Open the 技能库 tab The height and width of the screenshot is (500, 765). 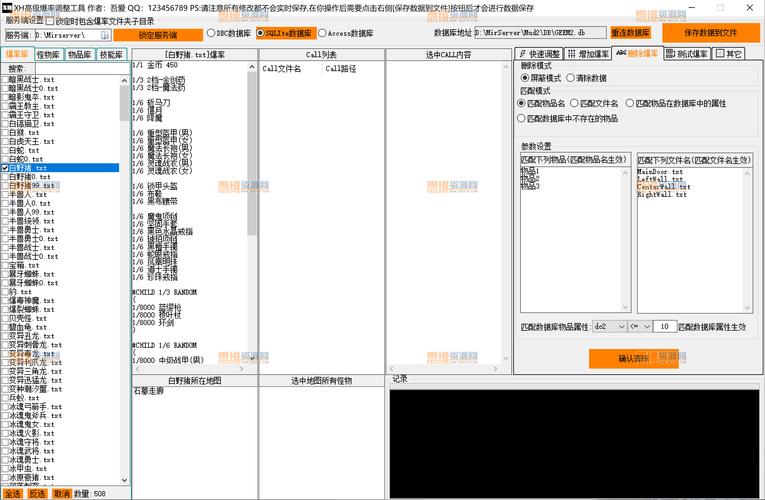tap(111, 55)
